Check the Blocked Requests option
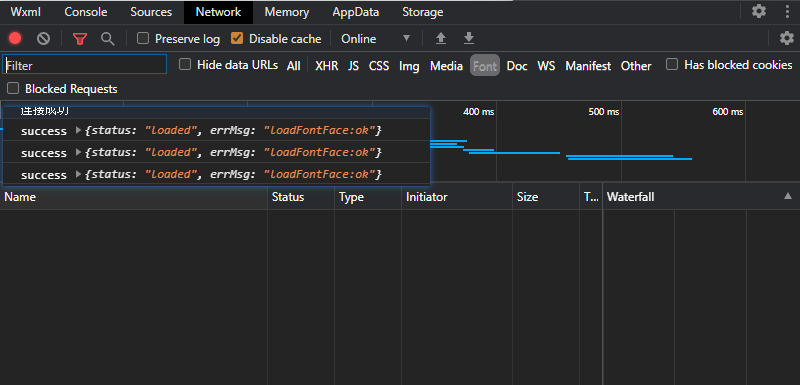The height and width of the screenshot is (385, 800). point(13,88)
